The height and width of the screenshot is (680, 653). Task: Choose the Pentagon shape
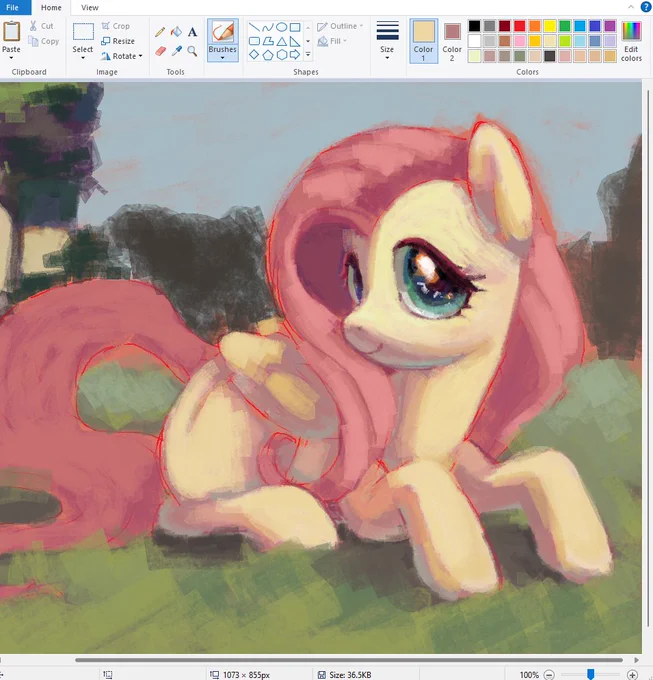coord(268,55)
